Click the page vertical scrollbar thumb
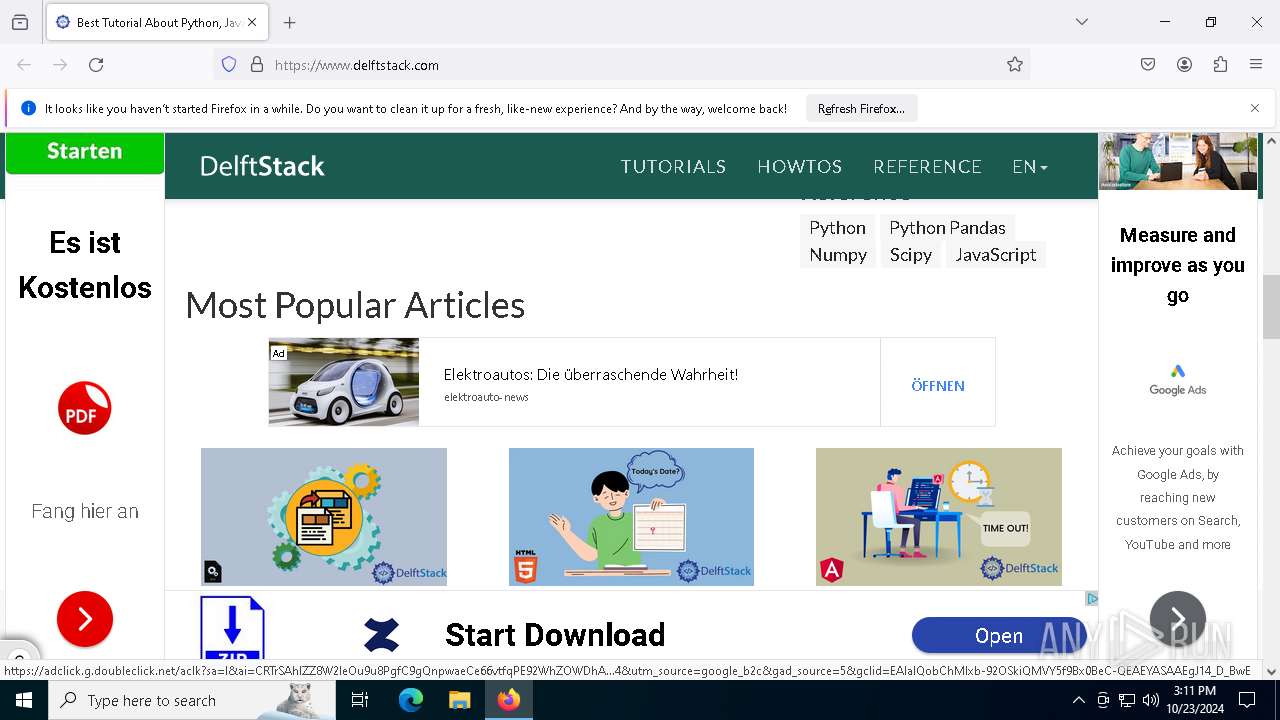The image size is (1280, 720). click(x=1271, y=306)
